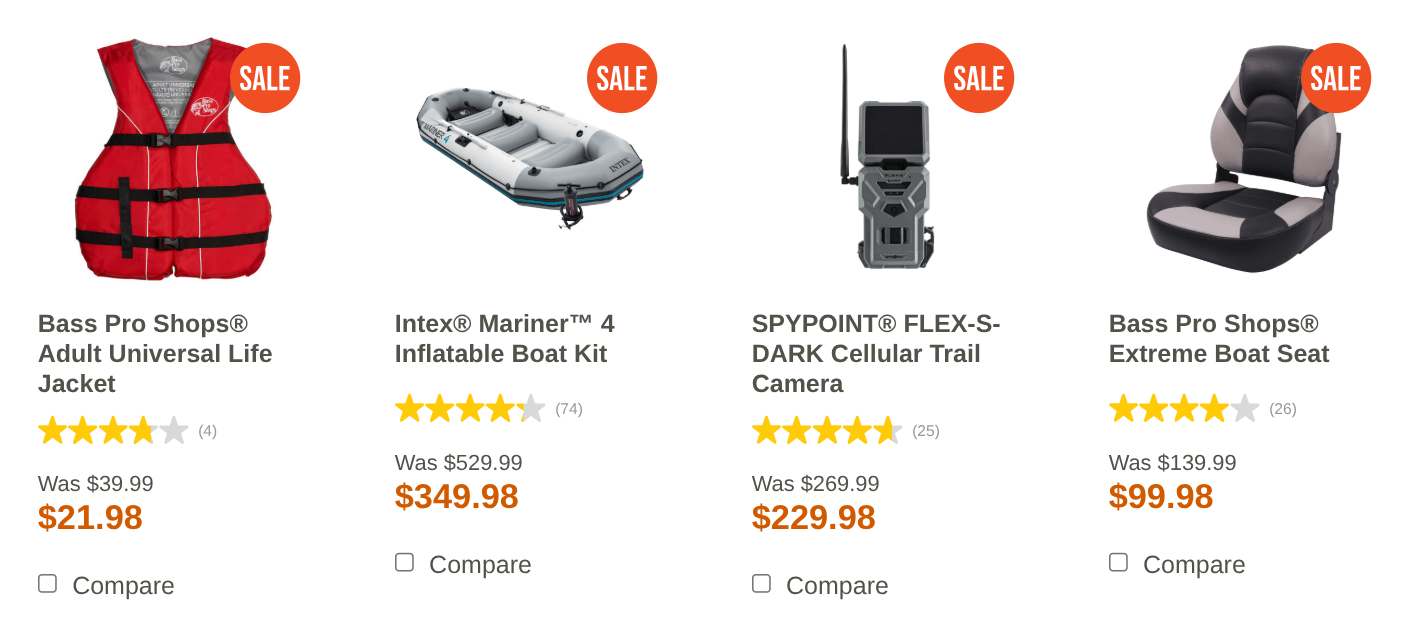The image size is (1414, 641).
Task: Select the star rating for the Extreme Boat Seat
Action: 1184,409
